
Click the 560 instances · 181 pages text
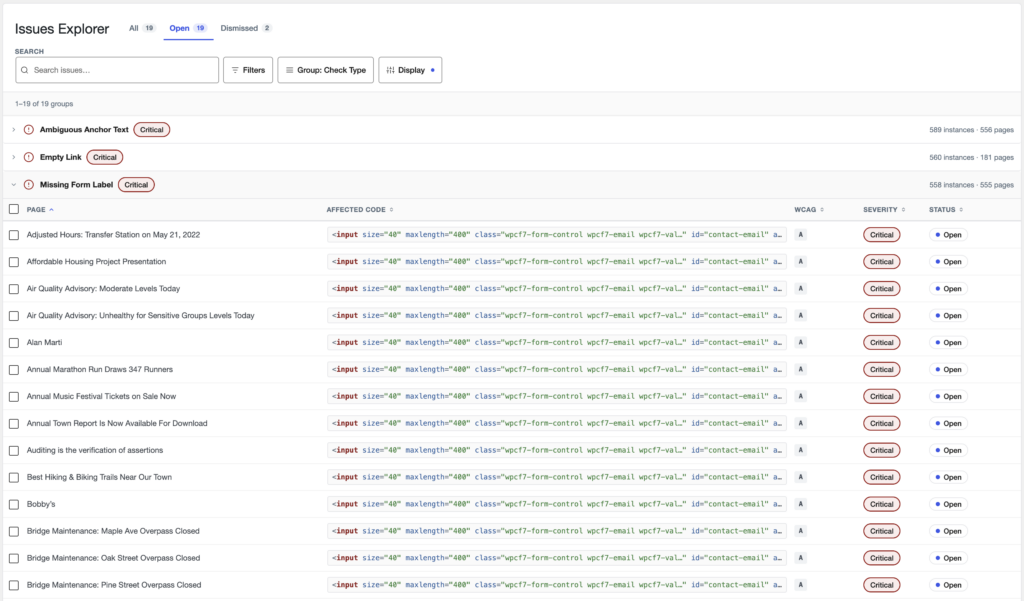point(971,157)
